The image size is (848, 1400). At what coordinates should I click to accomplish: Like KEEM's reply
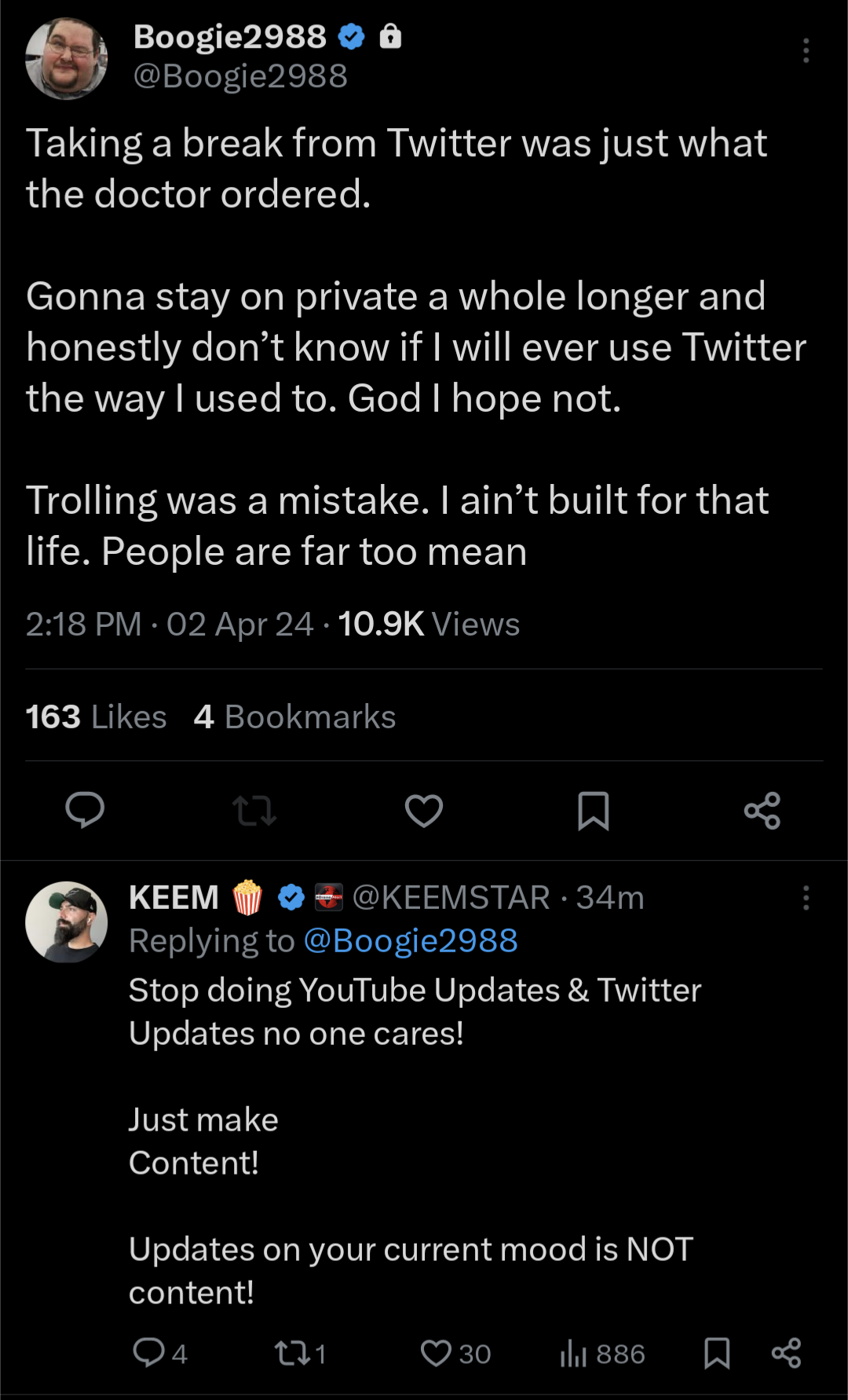[437, 1353]
